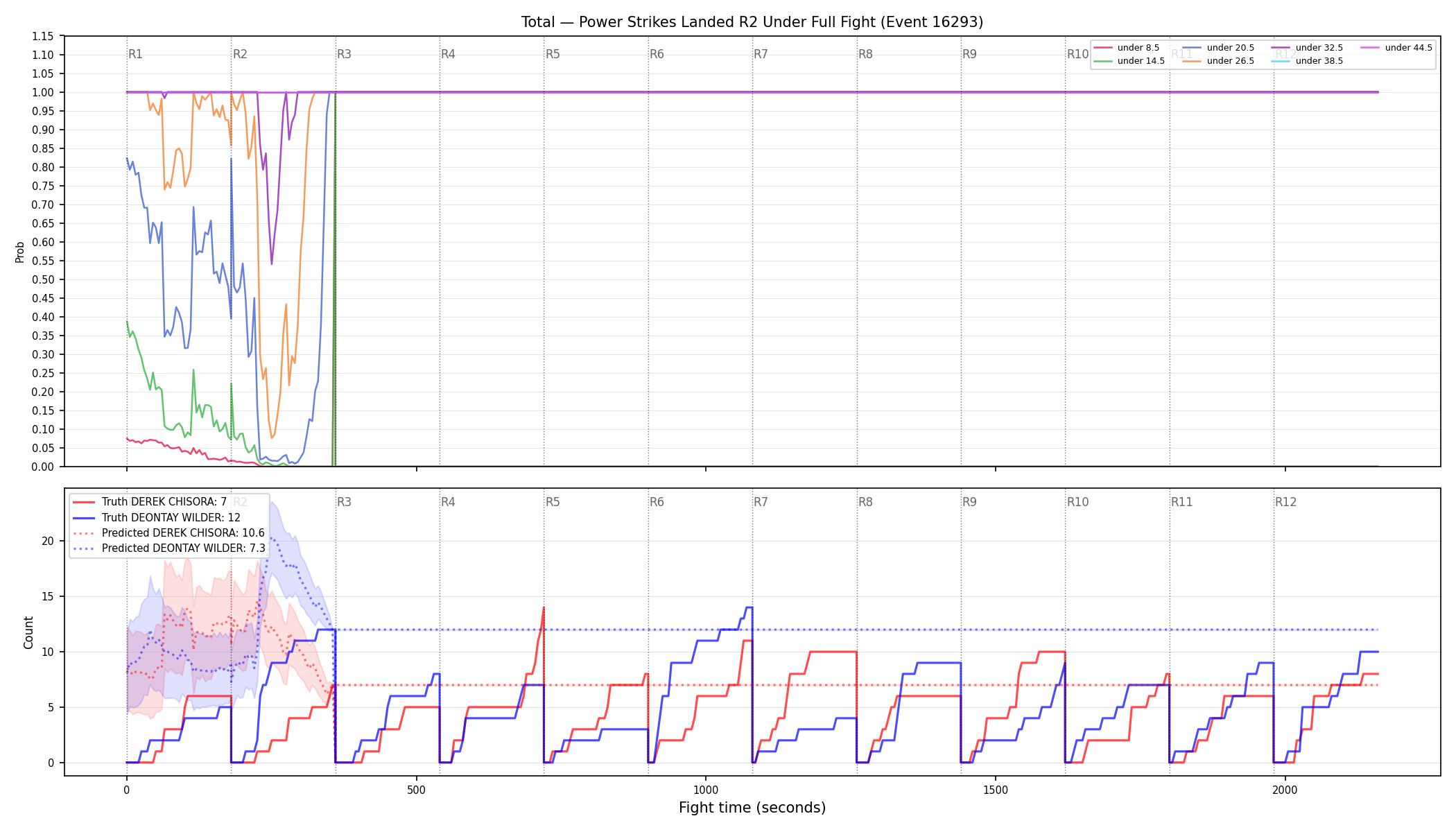Click 'Truth DEREK CHISORA: 7' legend entry
Image resolution: width=1456 pixels, height=832 pixels.
point(150,502)
